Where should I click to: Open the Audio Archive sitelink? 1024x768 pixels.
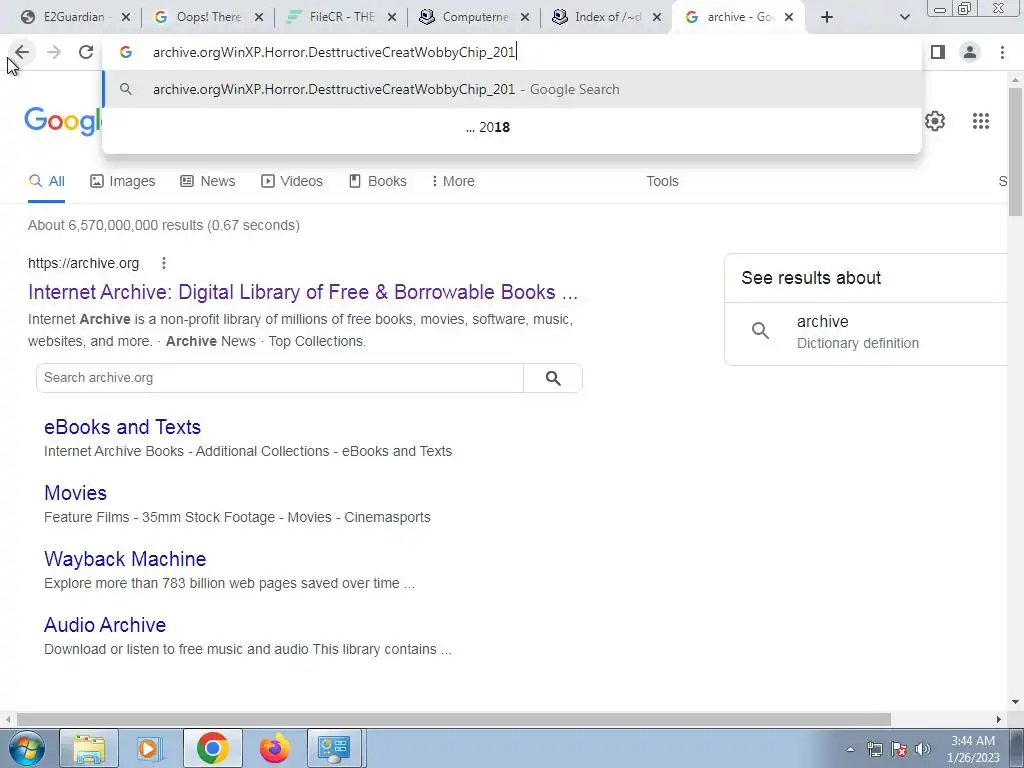coord(105,625)
